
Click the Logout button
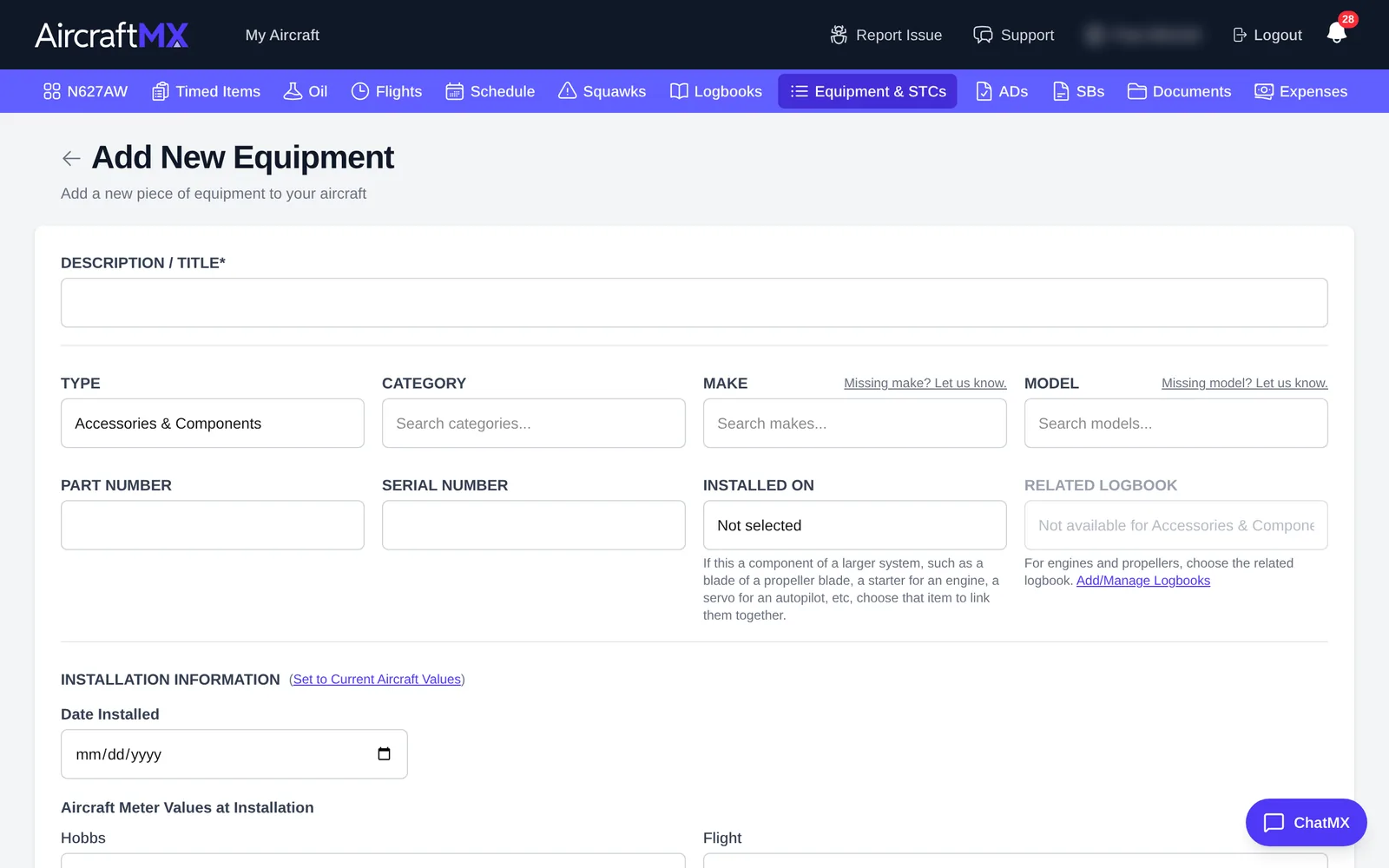click(x=1267, y=35)
